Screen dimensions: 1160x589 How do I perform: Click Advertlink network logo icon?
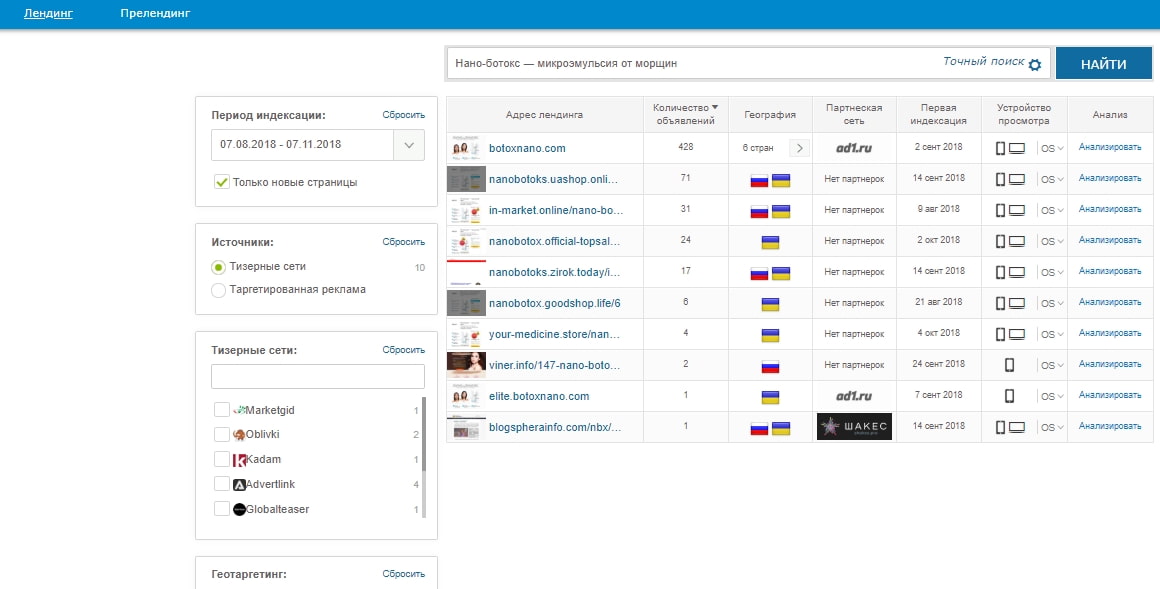239,485
